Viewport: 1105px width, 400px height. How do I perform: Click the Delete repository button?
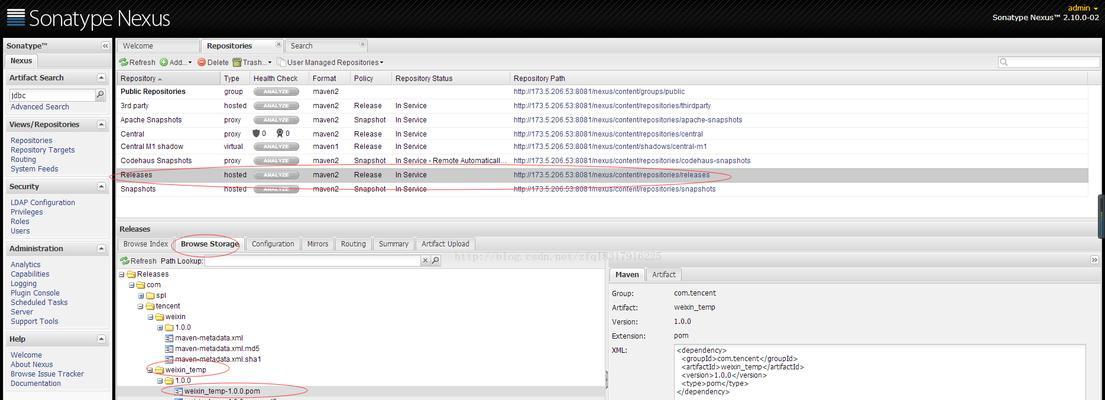coord(213,63)
